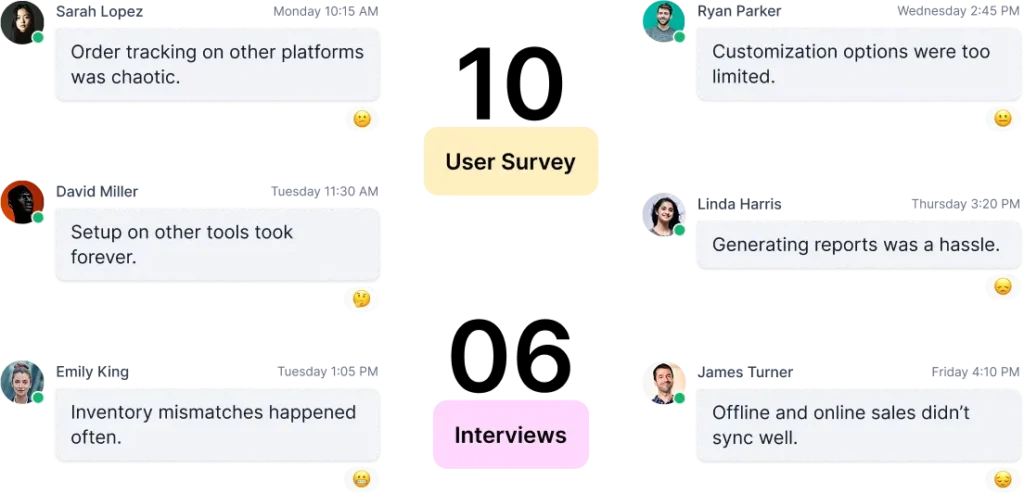This screenshot has width=1024, height=493.
Task: Select the 'Customization options were too limited' bubble
Action: coord(858,64)
